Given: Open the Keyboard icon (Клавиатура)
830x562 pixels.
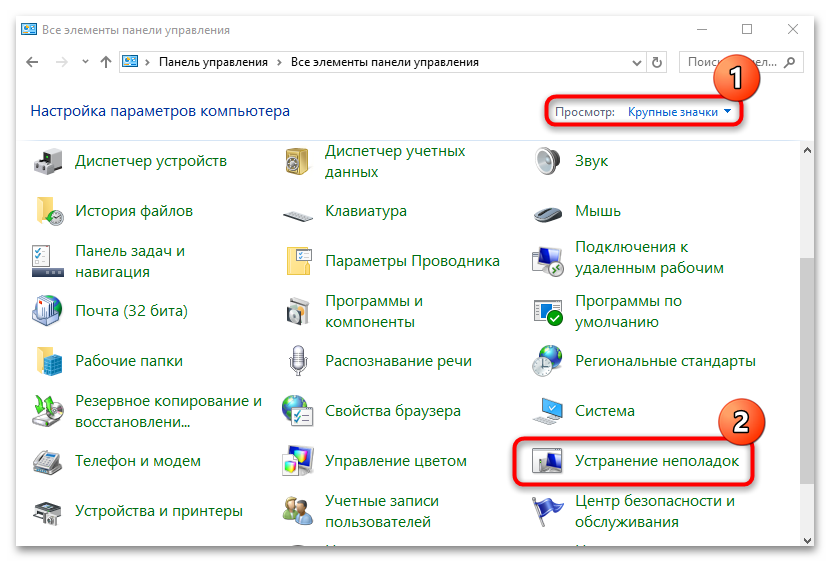Looking at the screenshot, I should 298,215.
